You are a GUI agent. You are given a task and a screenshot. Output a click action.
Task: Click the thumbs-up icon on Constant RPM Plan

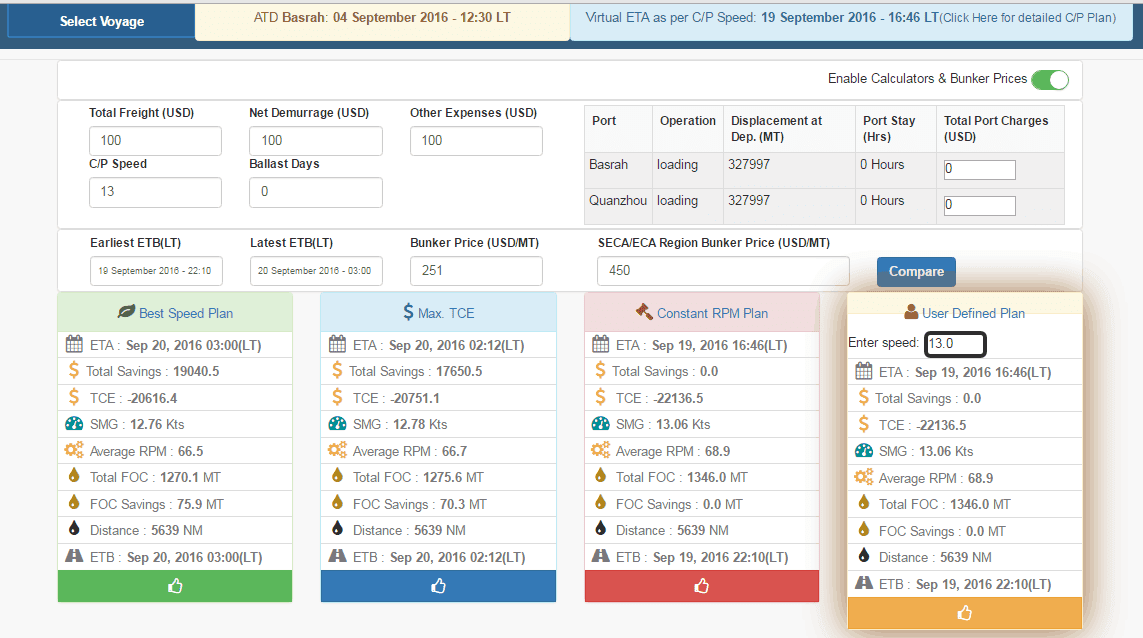pos(701,587)
